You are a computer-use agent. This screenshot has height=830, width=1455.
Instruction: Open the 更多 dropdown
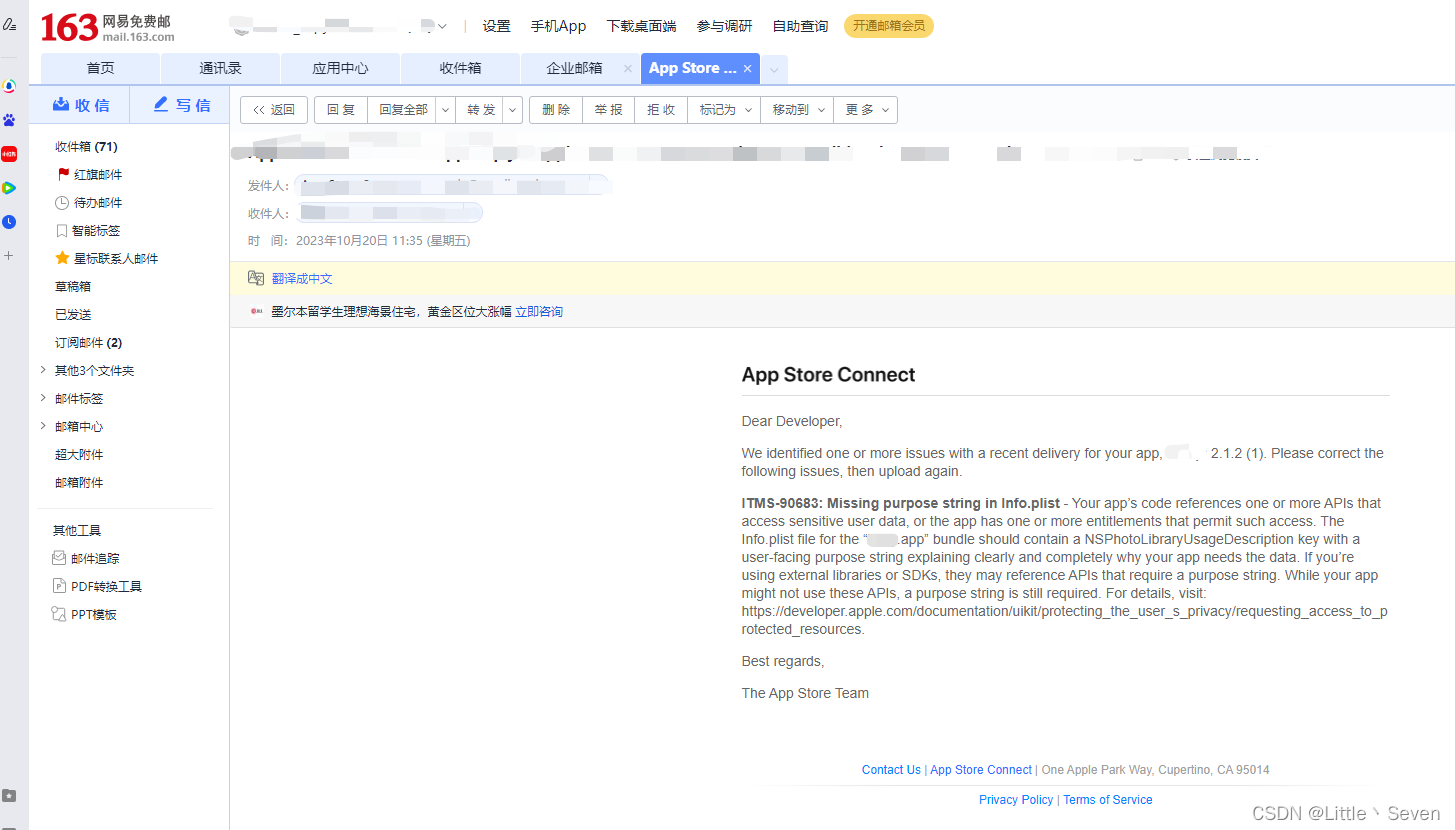click(866, 110)
